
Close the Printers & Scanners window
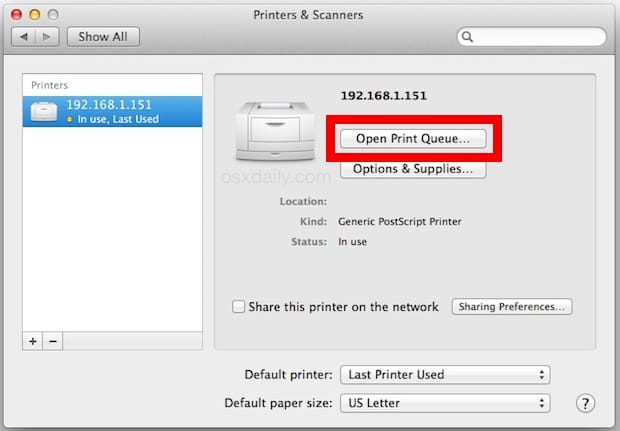point(13,14)
